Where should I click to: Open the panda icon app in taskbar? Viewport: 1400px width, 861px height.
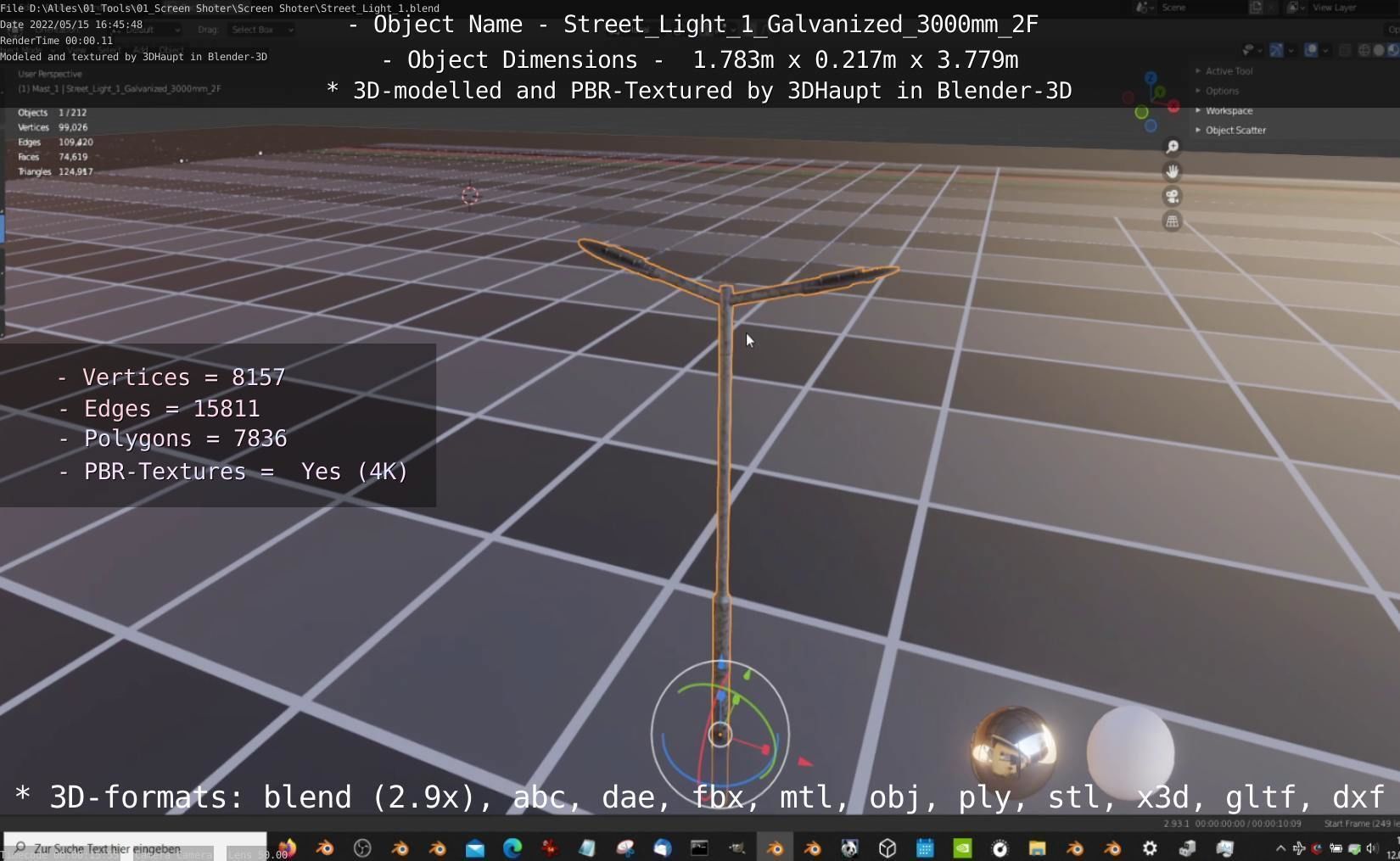pos(849,847)
